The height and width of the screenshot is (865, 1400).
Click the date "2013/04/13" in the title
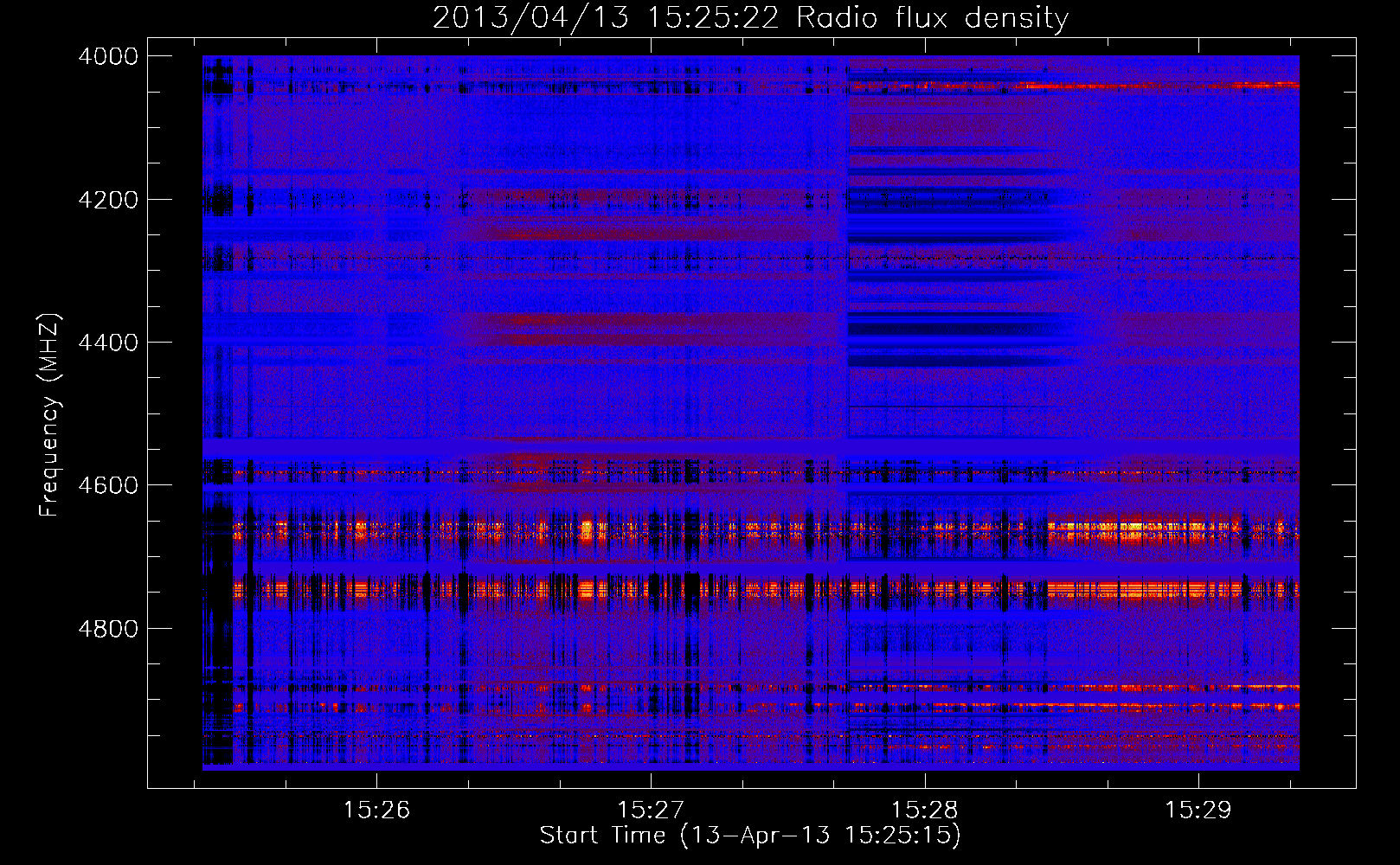point(530,18)
